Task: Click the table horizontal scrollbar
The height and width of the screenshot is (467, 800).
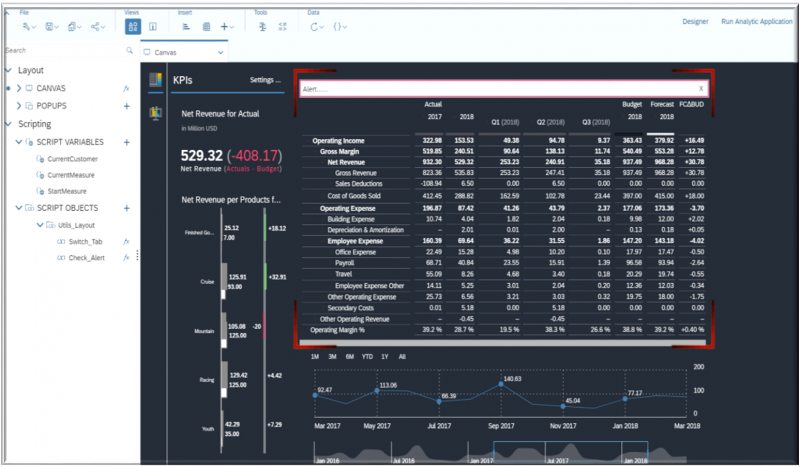Action: pyautogui.click(x=503, y=343)
